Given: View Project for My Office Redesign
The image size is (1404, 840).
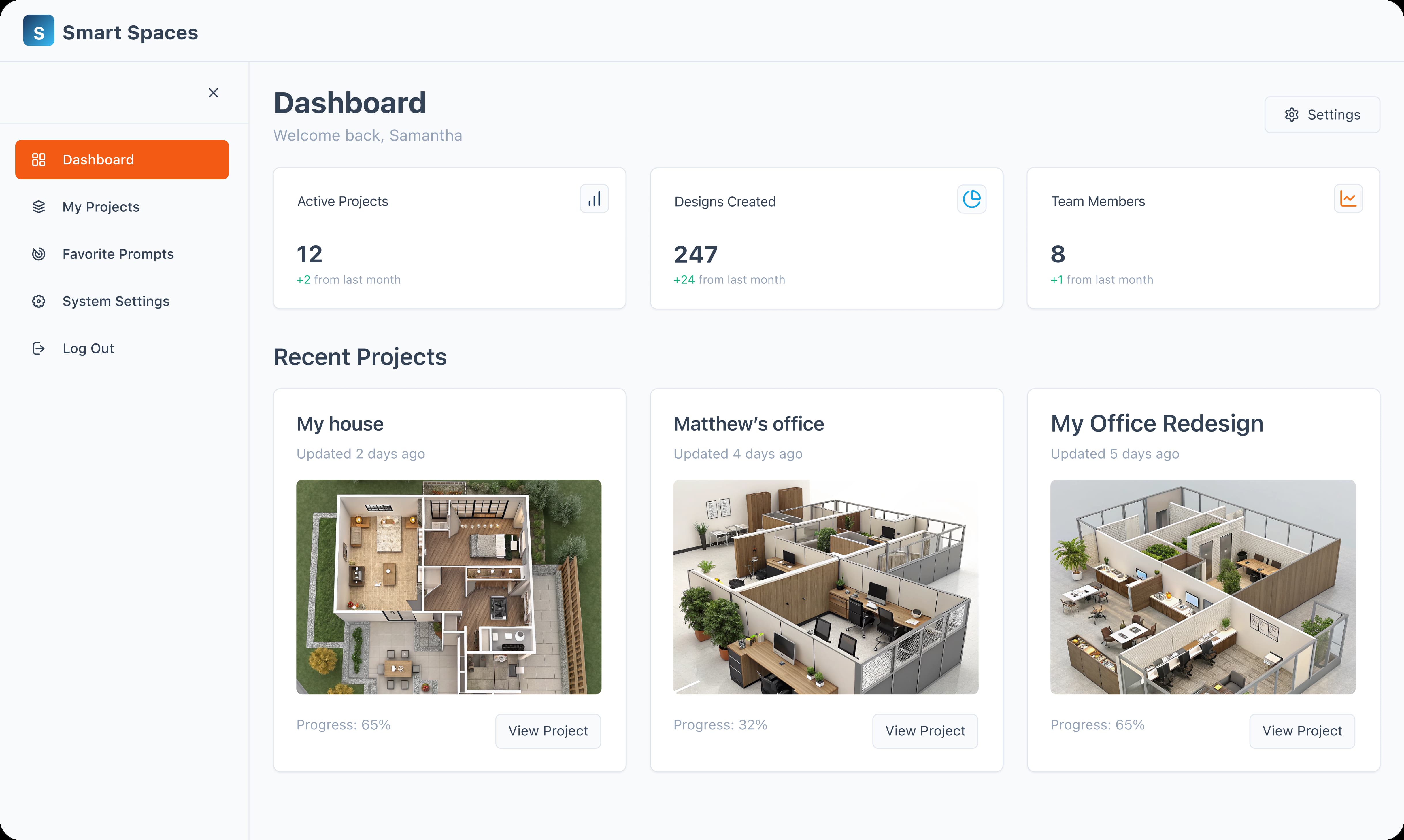Looking at the screenshot, I should click(x=1301, y=731).
